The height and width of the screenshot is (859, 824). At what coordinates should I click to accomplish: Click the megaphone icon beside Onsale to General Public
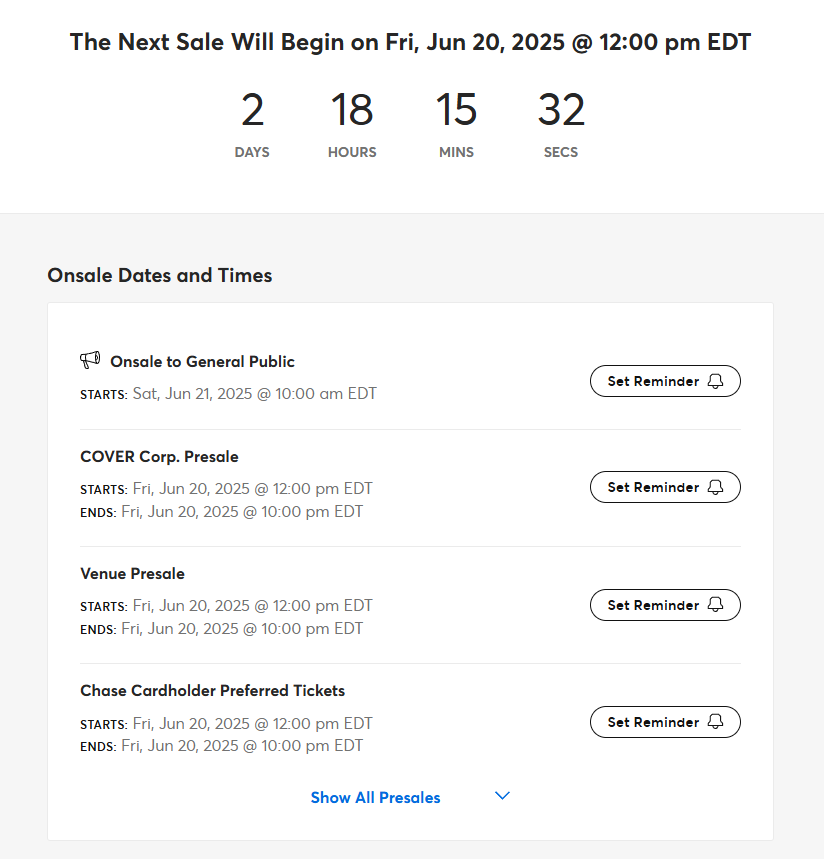[x=90, y=360]
